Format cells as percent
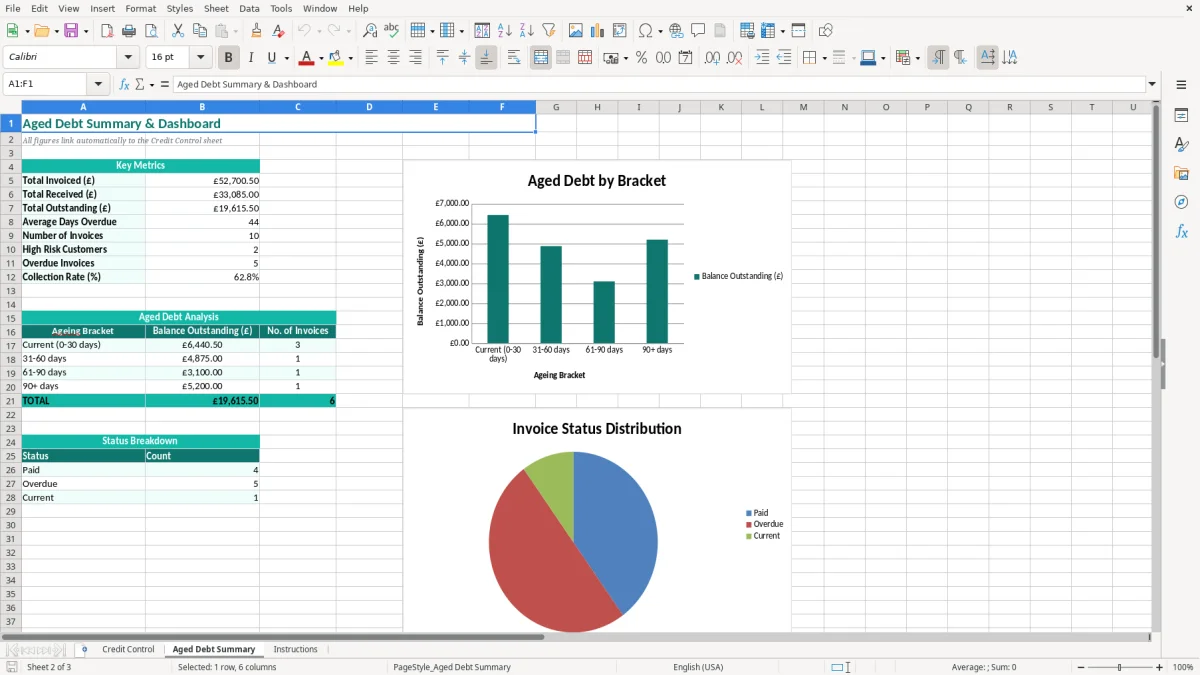The width and height of the screenshot is (1200, 675). [641, 58]
